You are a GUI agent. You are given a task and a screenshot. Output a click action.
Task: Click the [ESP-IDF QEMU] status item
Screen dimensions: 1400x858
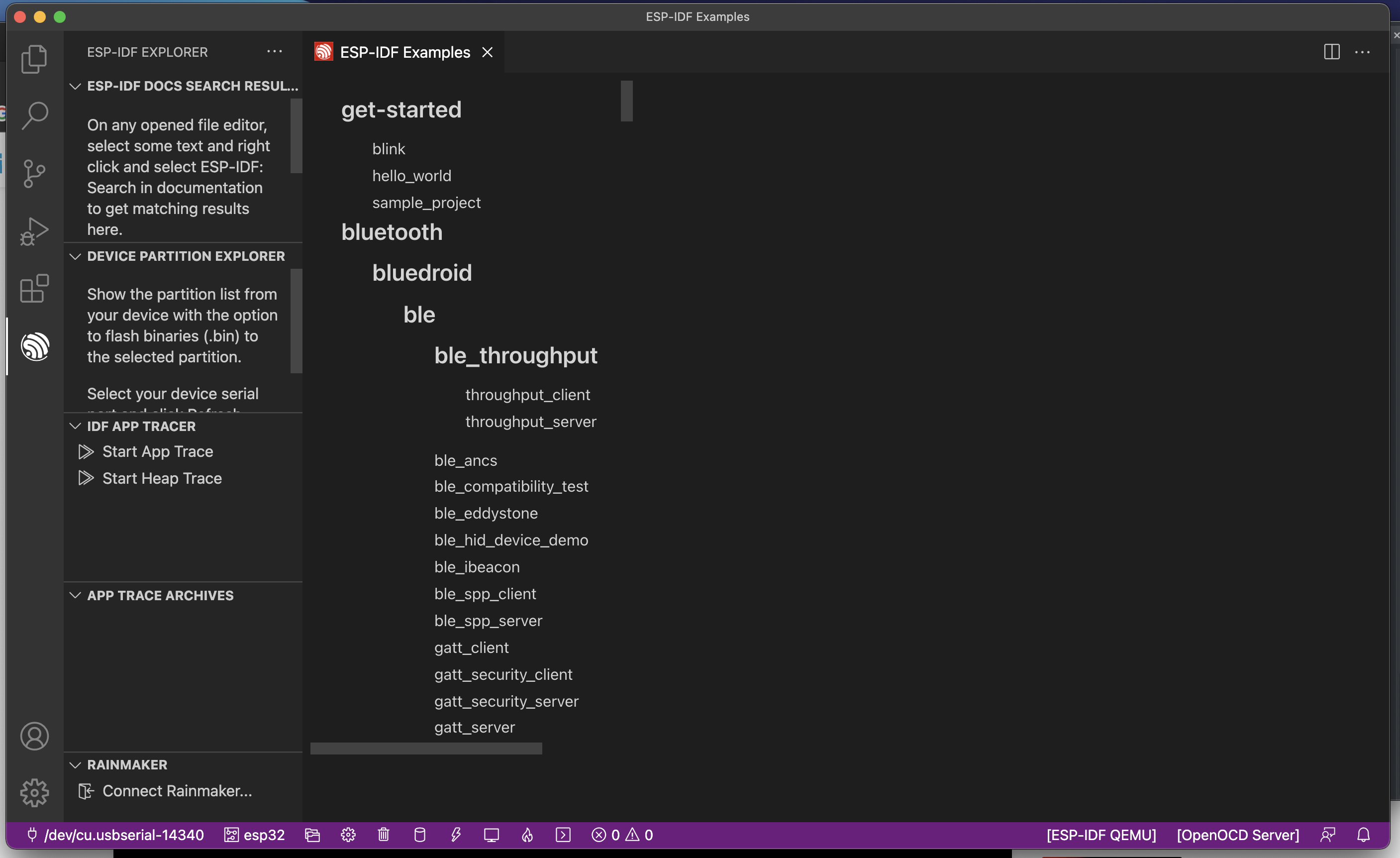click(1101, 835)
